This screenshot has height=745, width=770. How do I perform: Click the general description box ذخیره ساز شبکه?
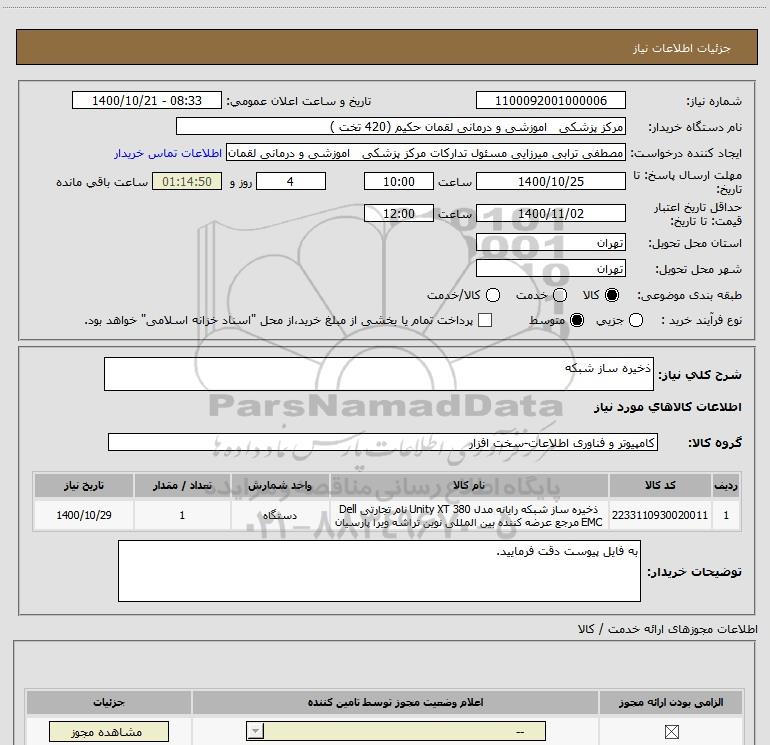[379, 374]
